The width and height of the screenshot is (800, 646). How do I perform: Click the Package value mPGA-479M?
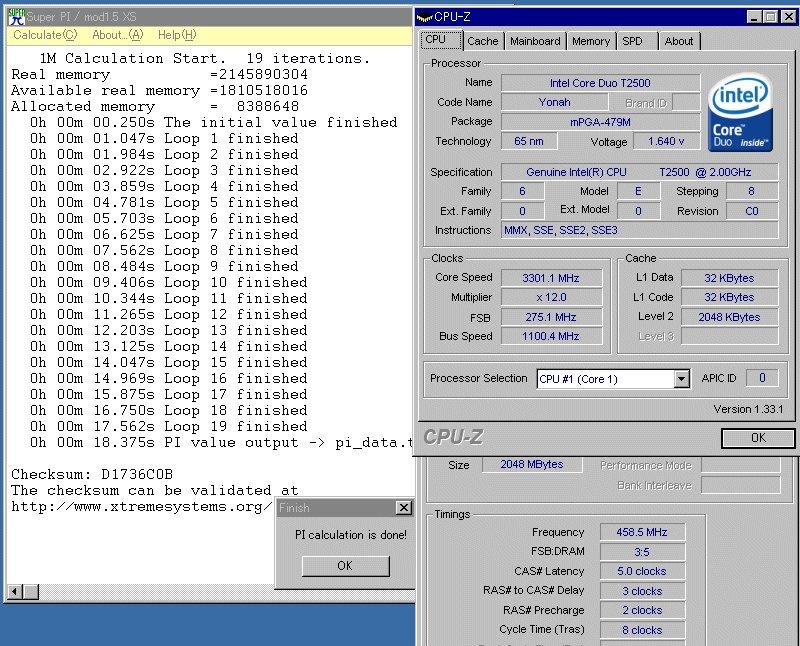point(600,122)
